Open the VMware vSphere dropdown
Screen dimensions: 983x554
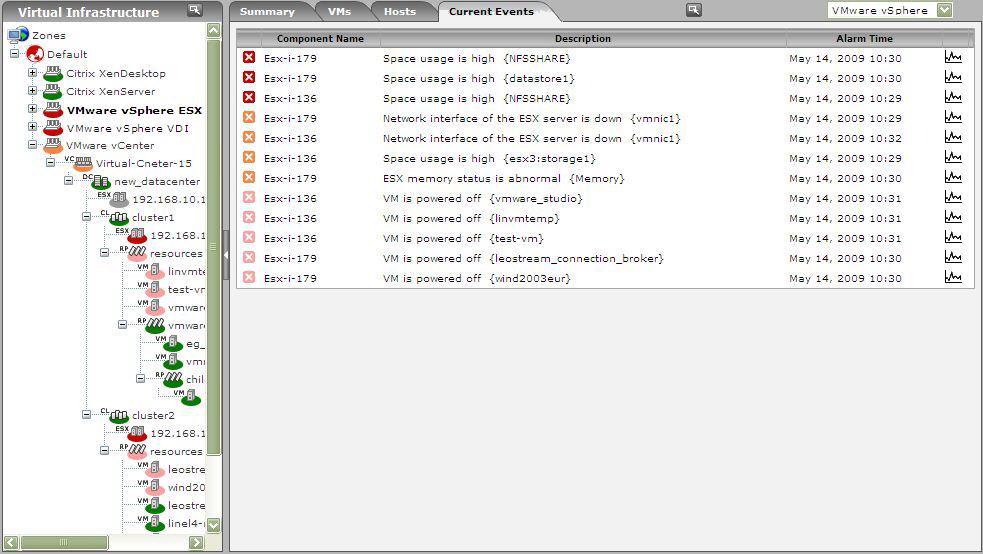click(945, 10)
